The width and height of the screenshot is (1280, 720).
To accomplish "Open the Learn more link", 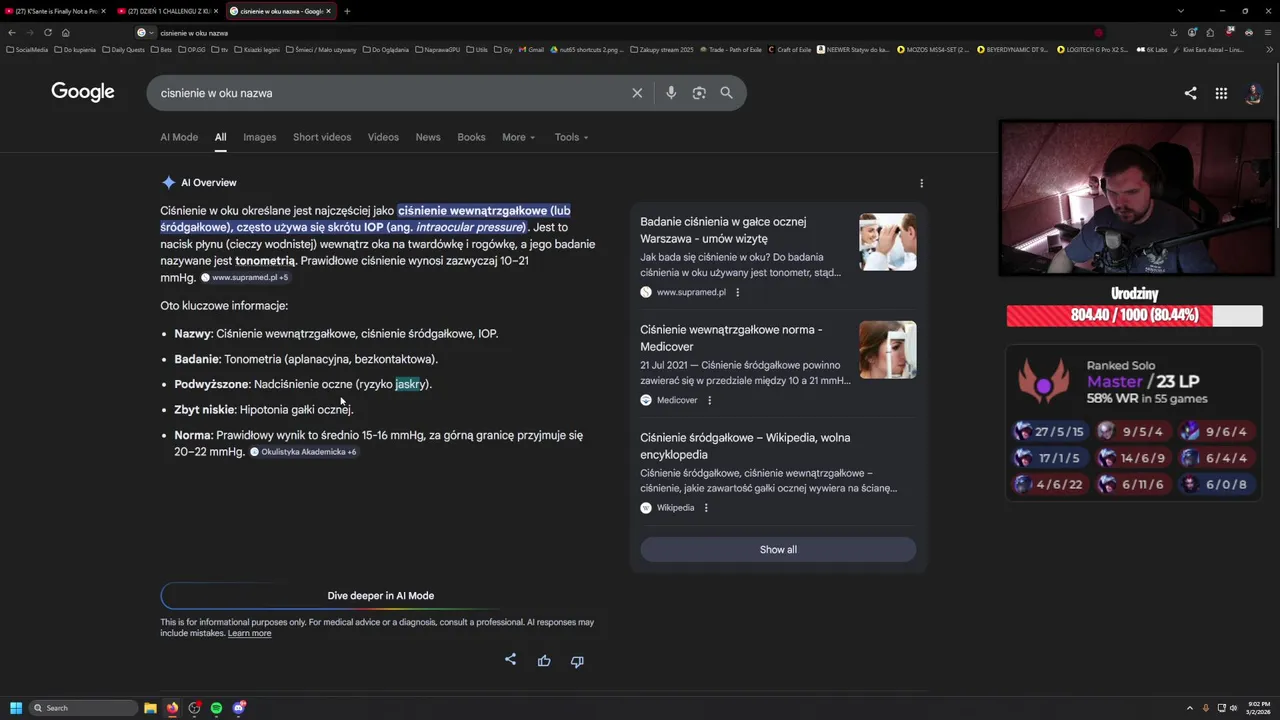I will tap(249, 633).
